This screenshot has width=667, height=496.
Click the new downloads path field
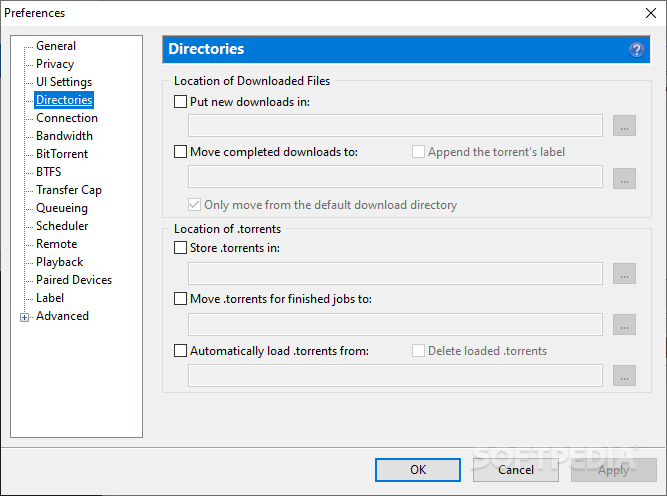point(395,126)
